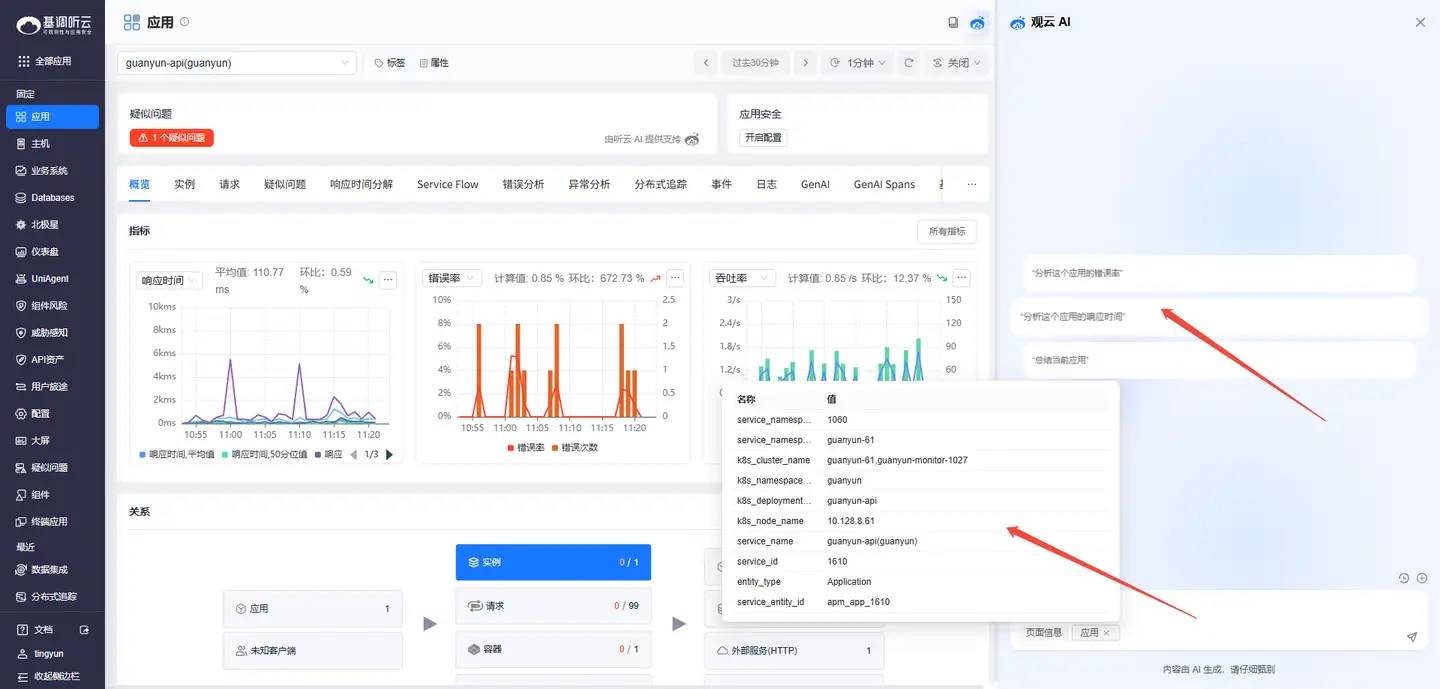1440x689 pixels.
Task: Expand the guanyun-api(guanyun) application selector
Action: [x=236, y=63]
